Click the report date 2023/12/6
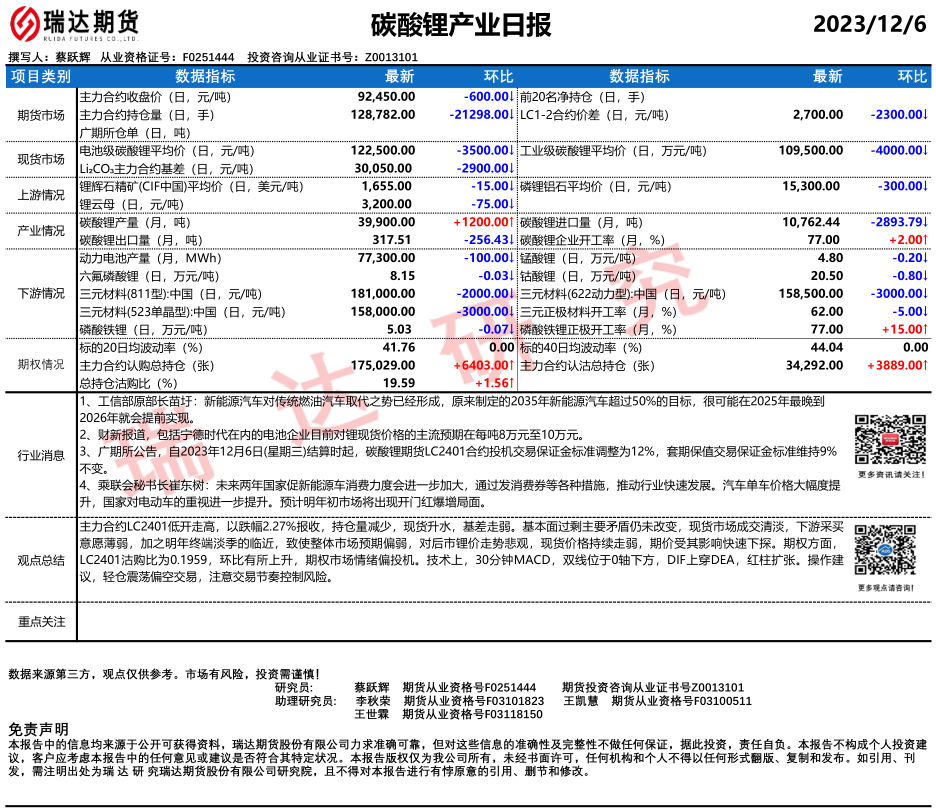Viewport: 936px width, 812px height. point(870,26)
